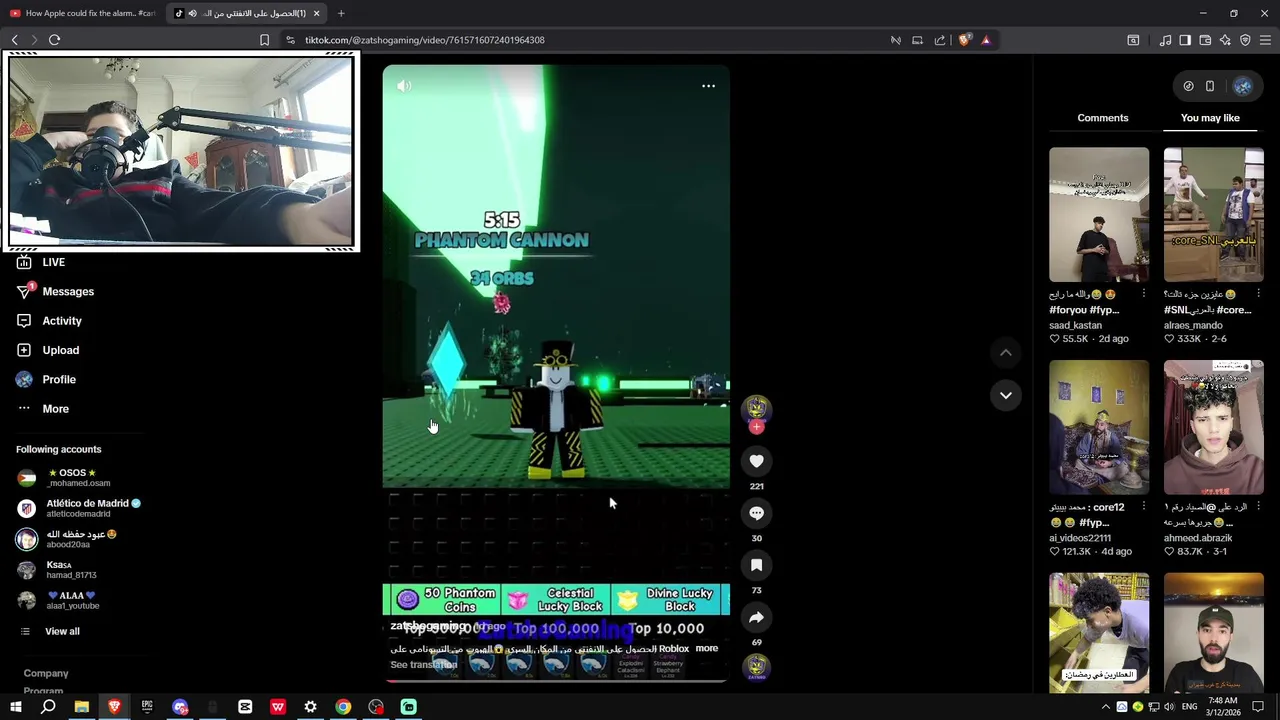Open the ai_videos22111 video thumbnail

[x=1099, y=428]
